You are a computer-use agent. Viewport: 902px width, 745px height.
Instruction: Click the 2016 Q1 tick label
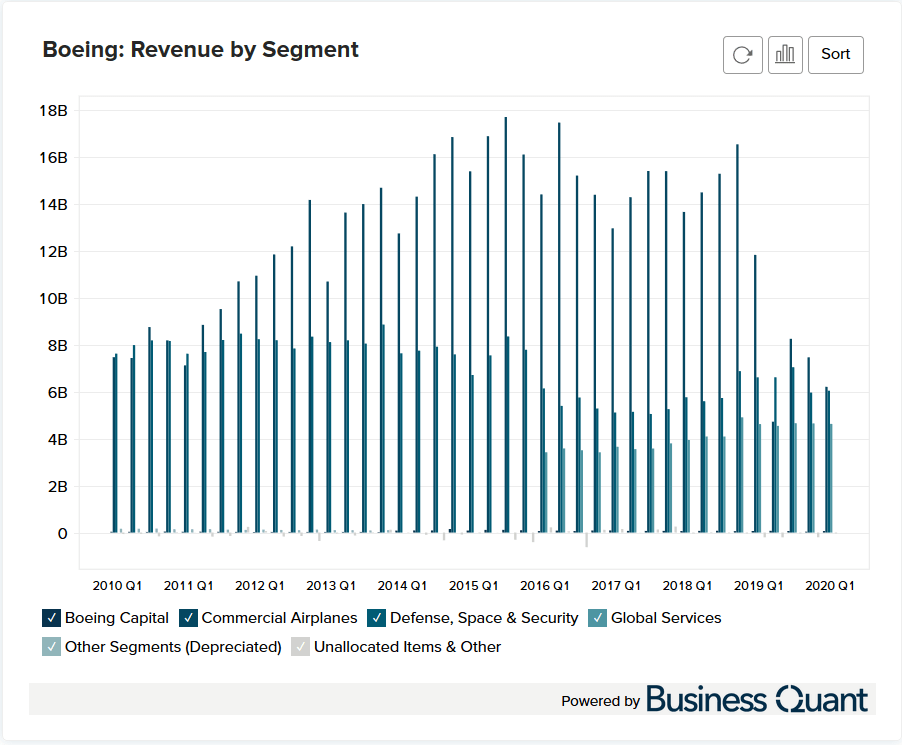545,586
